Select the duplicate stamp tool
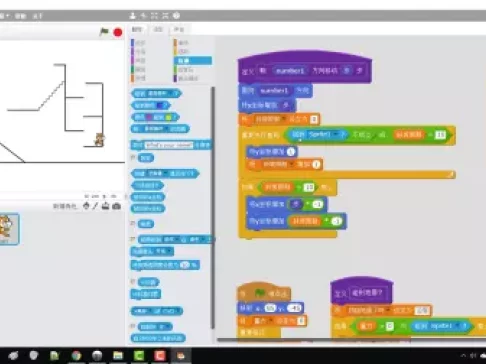 (132, 16)
